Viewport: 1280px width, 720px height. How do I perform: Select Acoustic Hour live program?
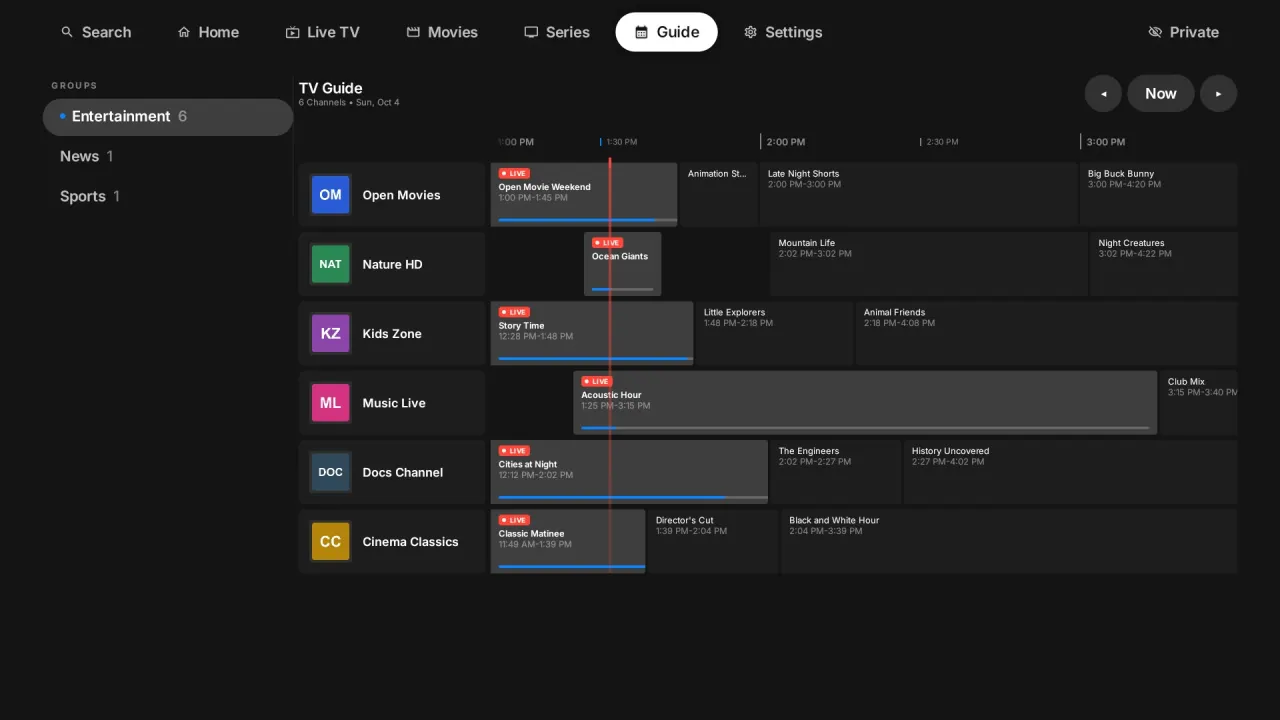coord(865,403)
